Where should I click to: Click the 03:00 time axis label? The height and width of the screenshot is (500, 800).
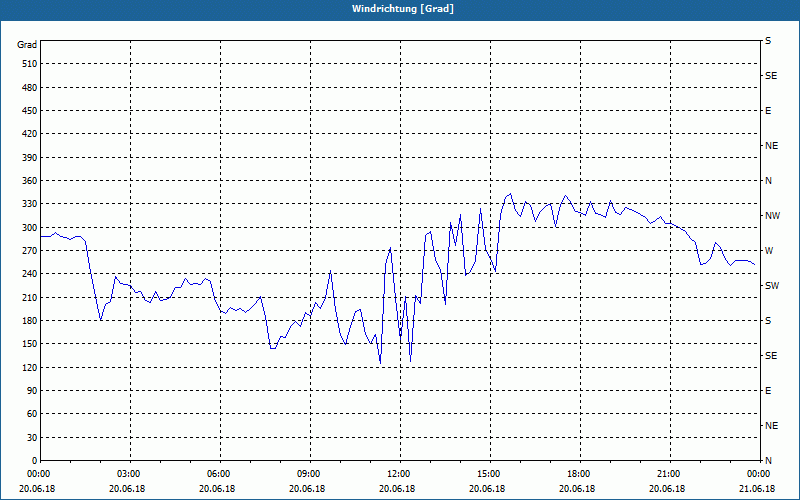tap(130, 474)
